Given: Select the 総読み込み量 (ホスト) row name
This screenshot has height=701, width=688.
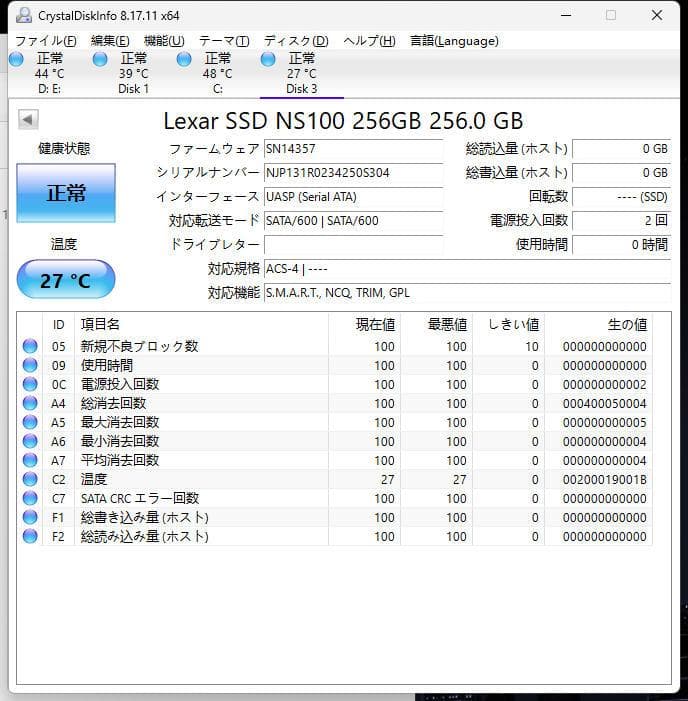Looking at the screenshot, I should [x=145, y=536].
